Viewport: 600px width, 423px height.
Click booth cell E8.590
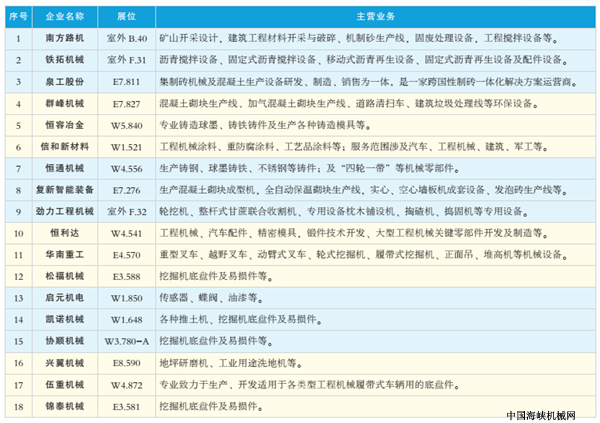point(127,363)
